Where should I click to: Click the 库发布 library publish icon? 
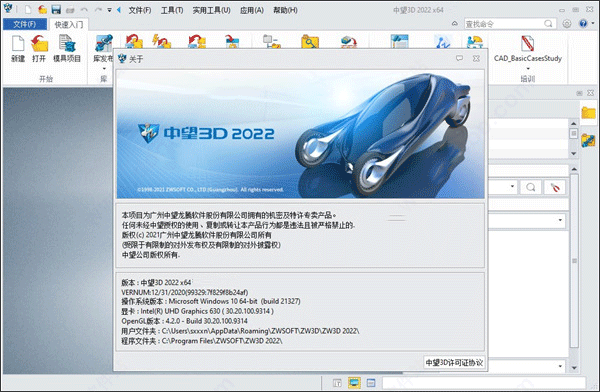(x=103, y=43)
